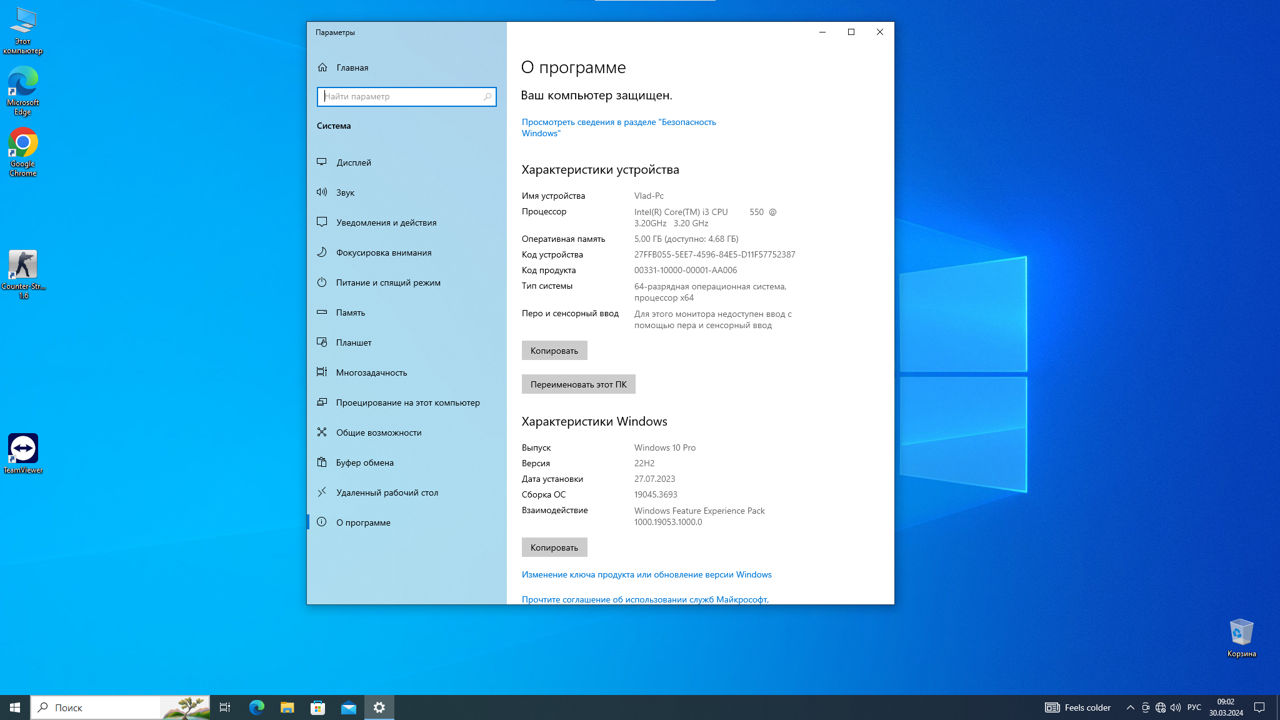Select the Counter-Strike 1.6 desktop shortcut
Image resolution: width=1280 pixels, height=720 pixels.
click(23, 275)
